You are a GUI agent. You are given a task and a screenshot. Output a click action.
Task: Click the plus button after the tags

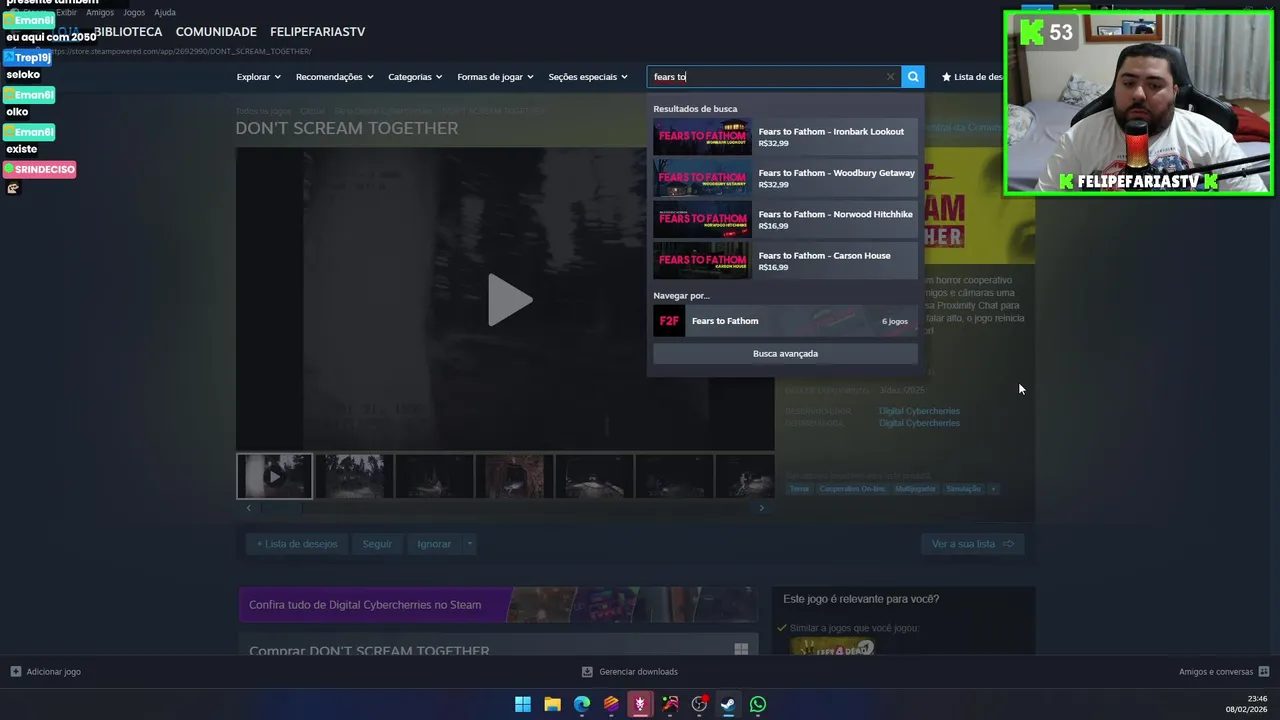point(993,489)
